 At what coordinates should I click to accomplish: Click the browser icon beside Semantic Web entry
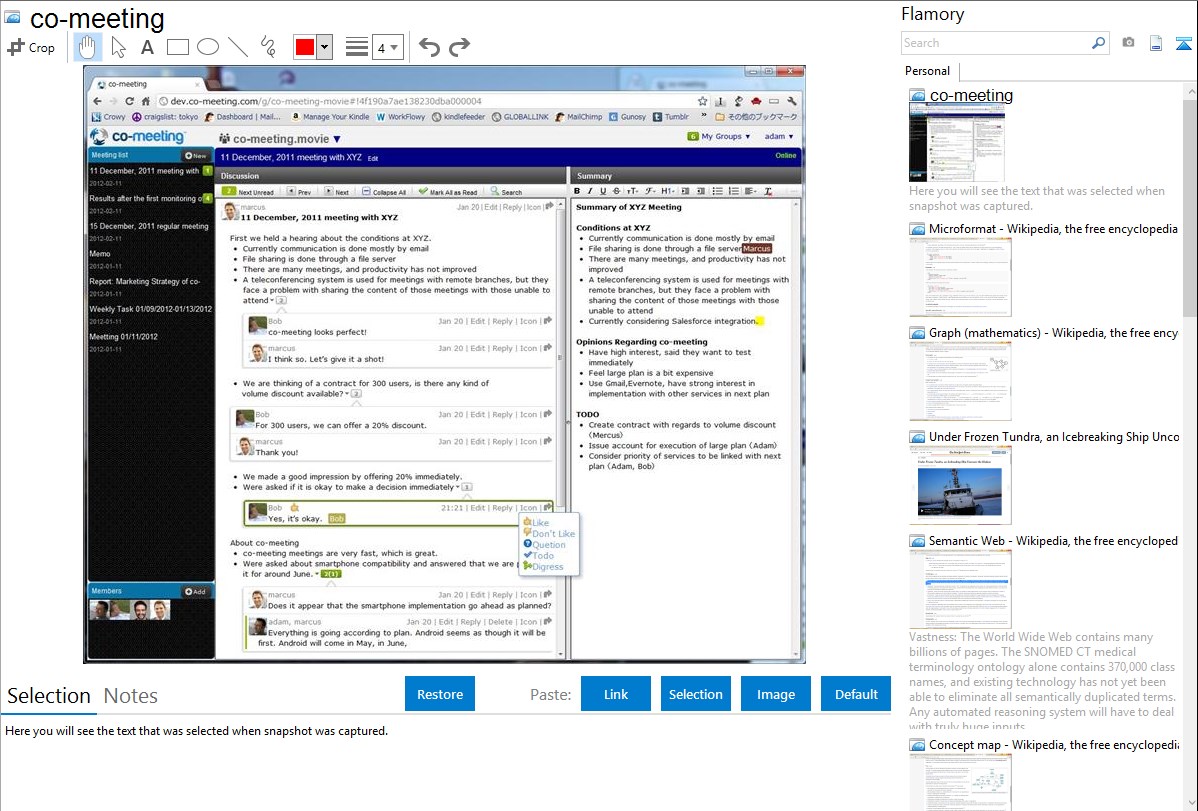point(917,541)
